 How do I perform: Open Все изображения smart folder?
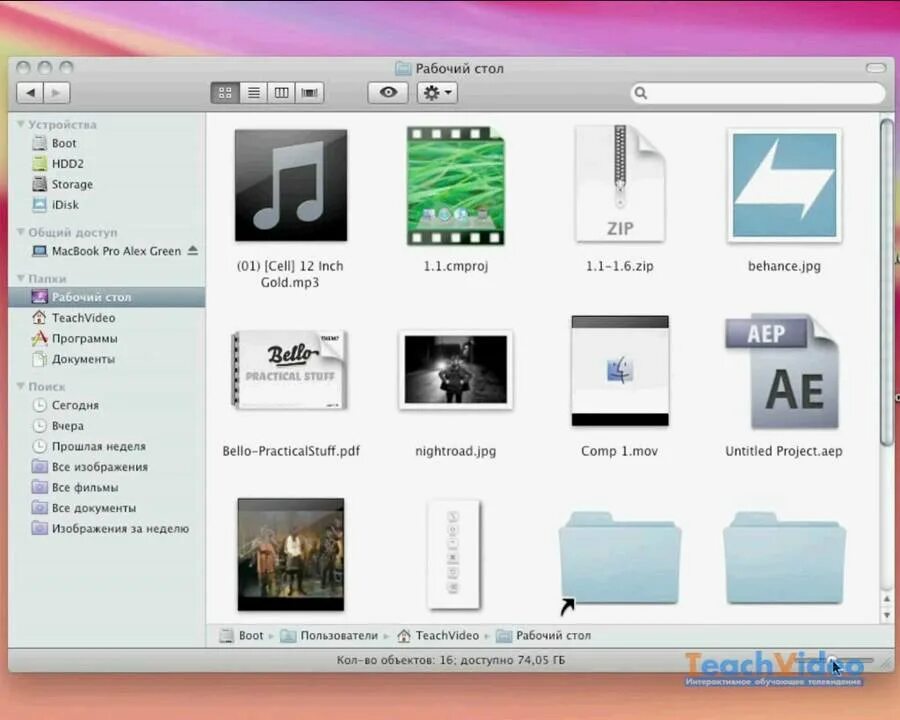(x=107, y=467)
